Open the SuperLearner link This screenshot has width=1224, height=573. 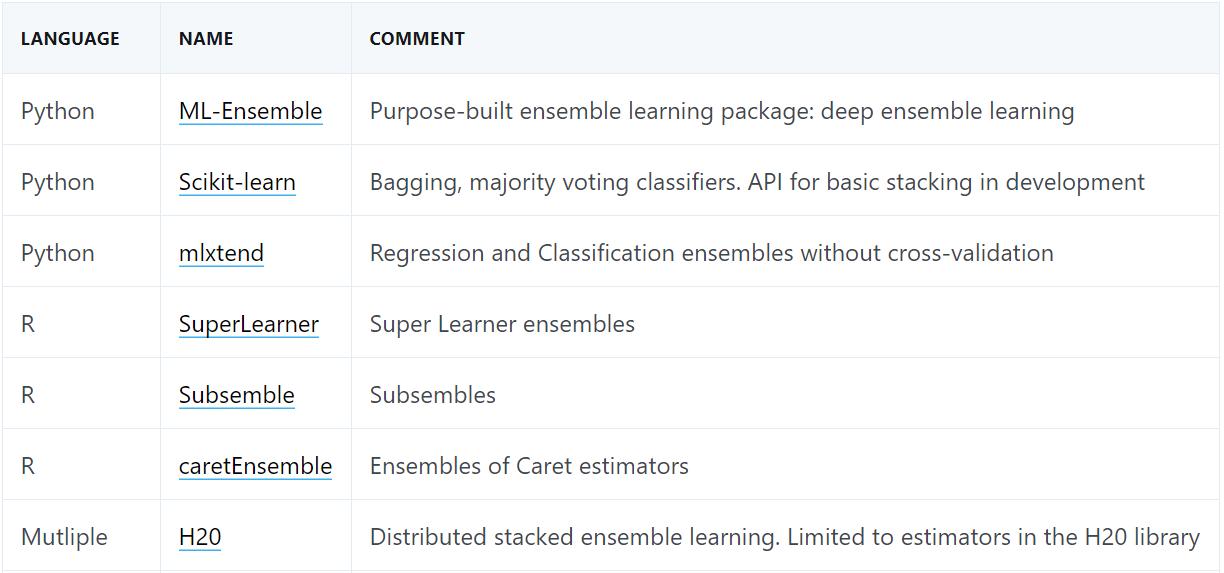click(249, 324)
